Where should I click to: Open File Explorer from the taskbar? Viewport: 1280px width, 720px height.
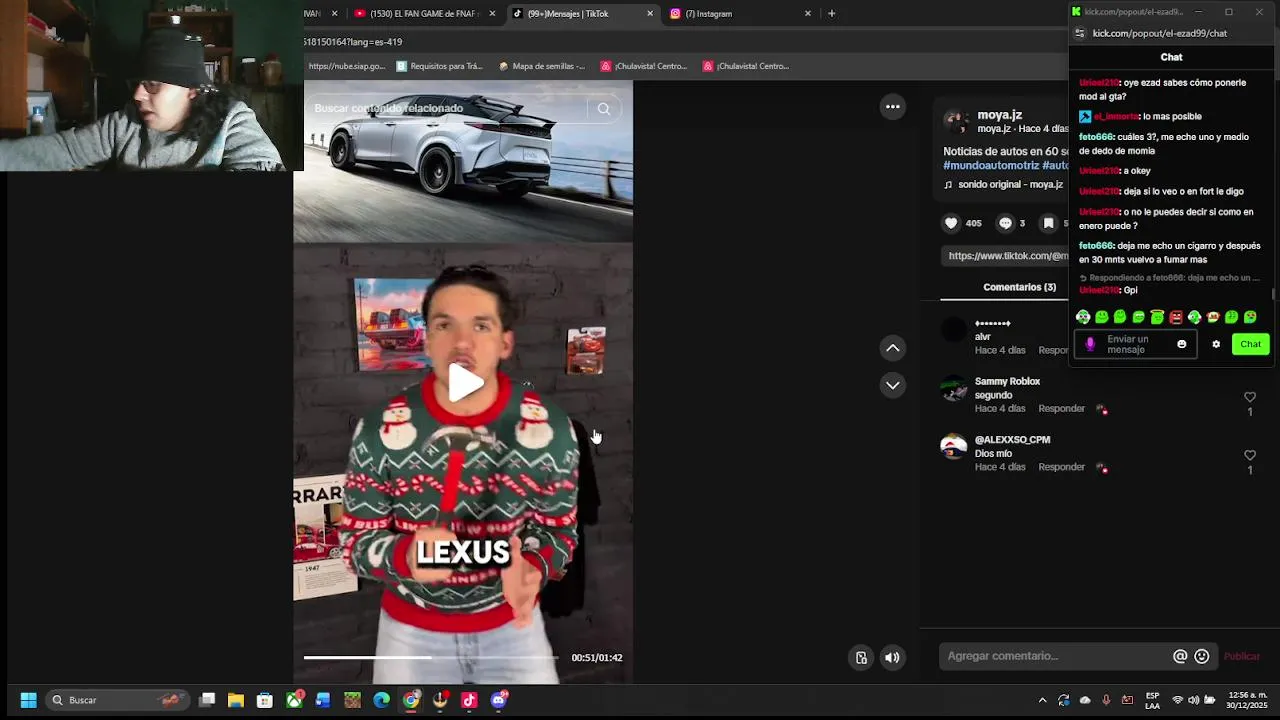(235, 700)
